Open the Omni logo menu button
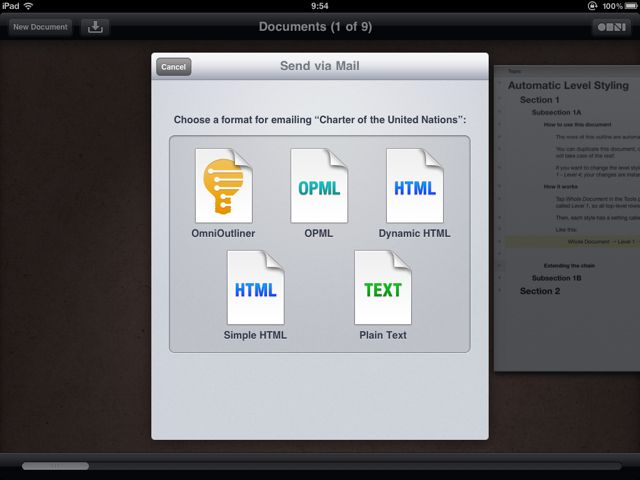The image size is (640, 480). [611, 27]
